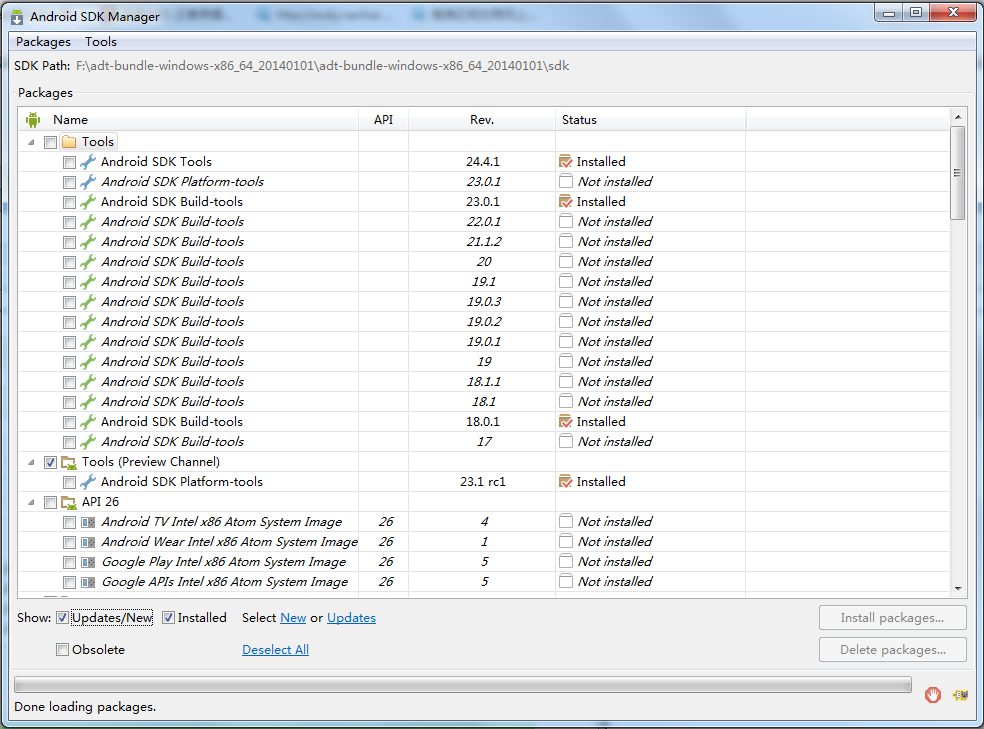Click revision 24.4.1 of Android SDK Tools
The image size is (984, 729).
click(x=483, y=162)
